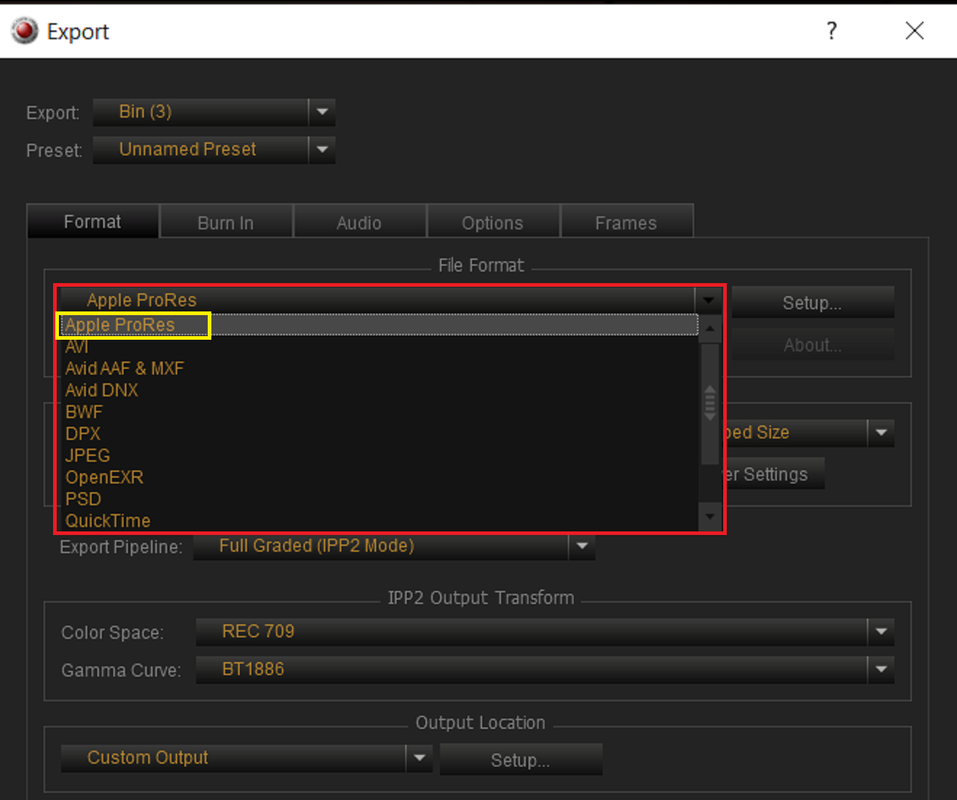The height and width of the screenshot is (800, 957).
Task: Click the format list scrollbar thumb
Action: coord(710,403)
